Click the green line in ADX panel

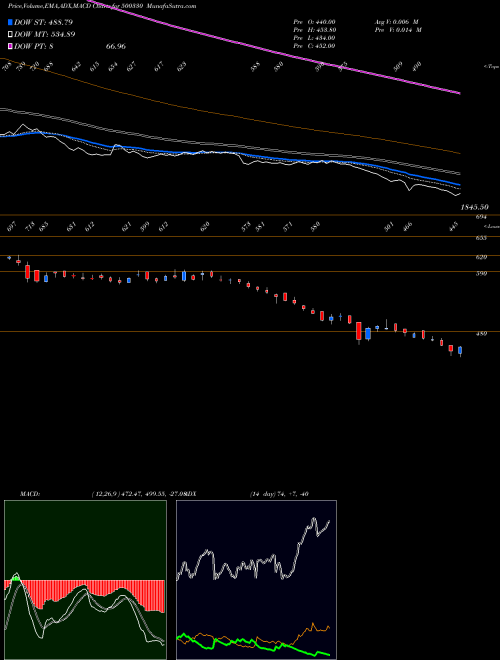[253, 642]
